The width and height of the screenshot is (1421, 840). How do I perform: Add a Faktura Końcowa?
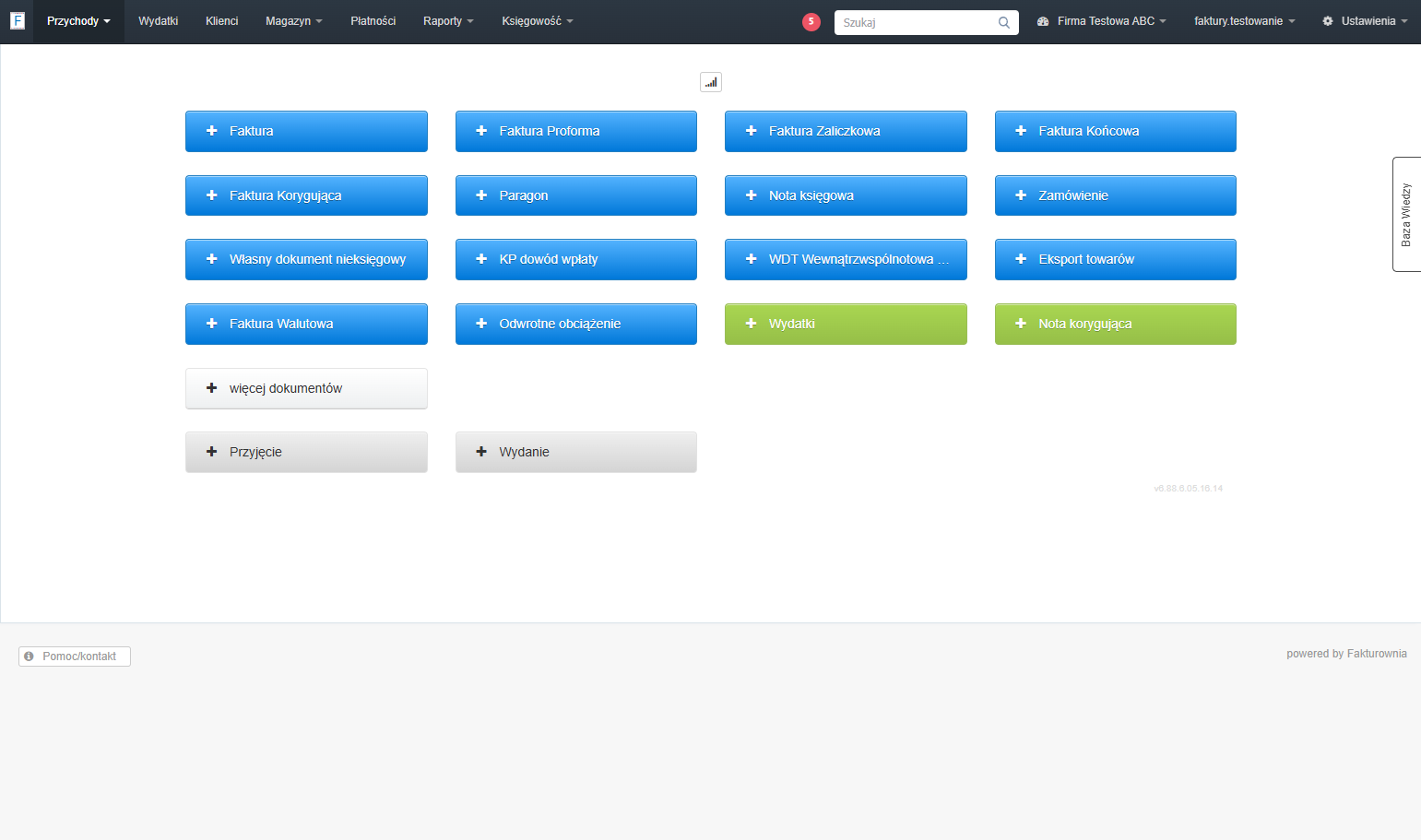pyautogui.click(x=1116, y=131)
